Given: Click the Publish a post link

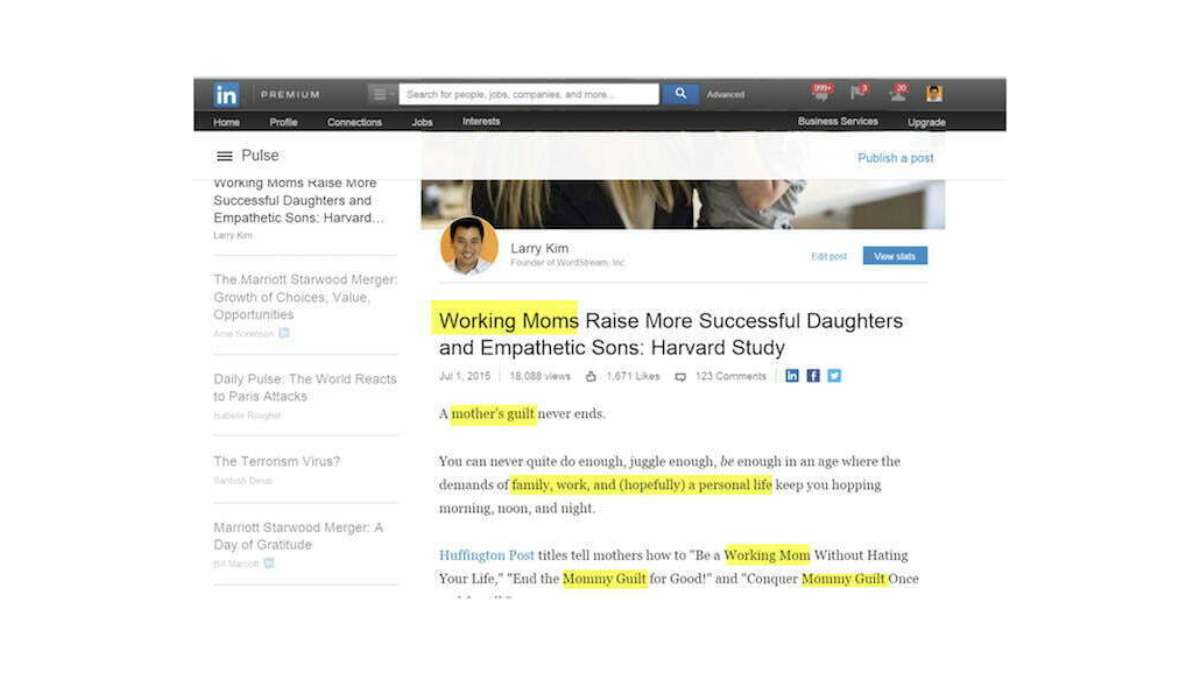Looking at the screenshot, I should point(895,157).
